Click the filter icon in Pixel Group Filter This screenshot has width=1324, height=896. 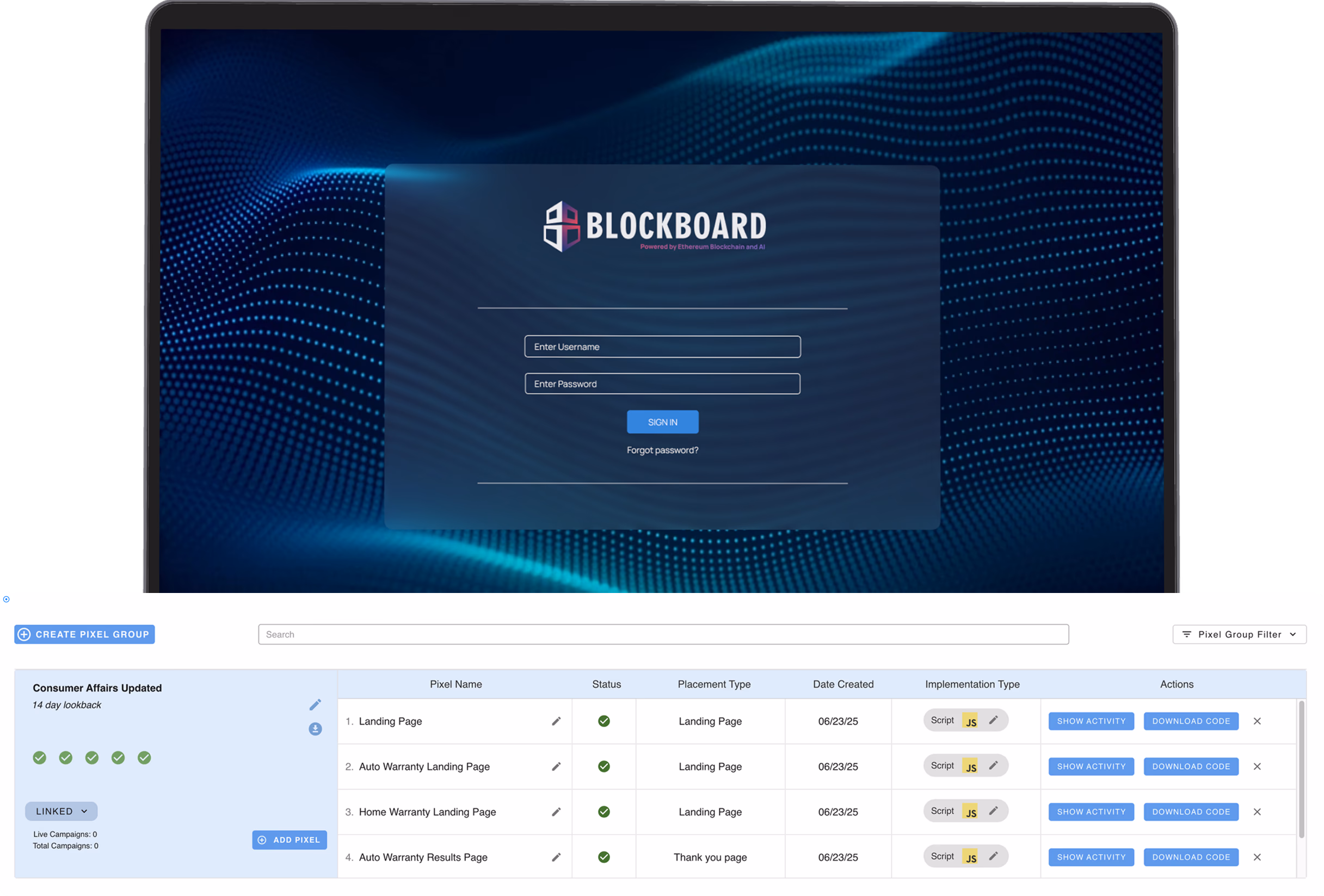tap(1187, 634)
